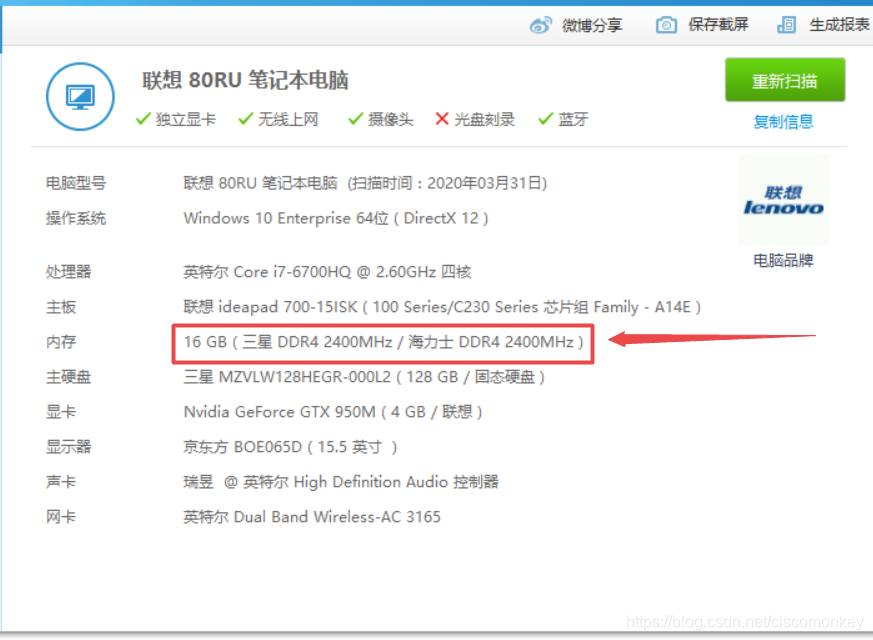Open 微博分享 sharing option
The height and width of the screenshot is (640, 873).
click(592, 25)
